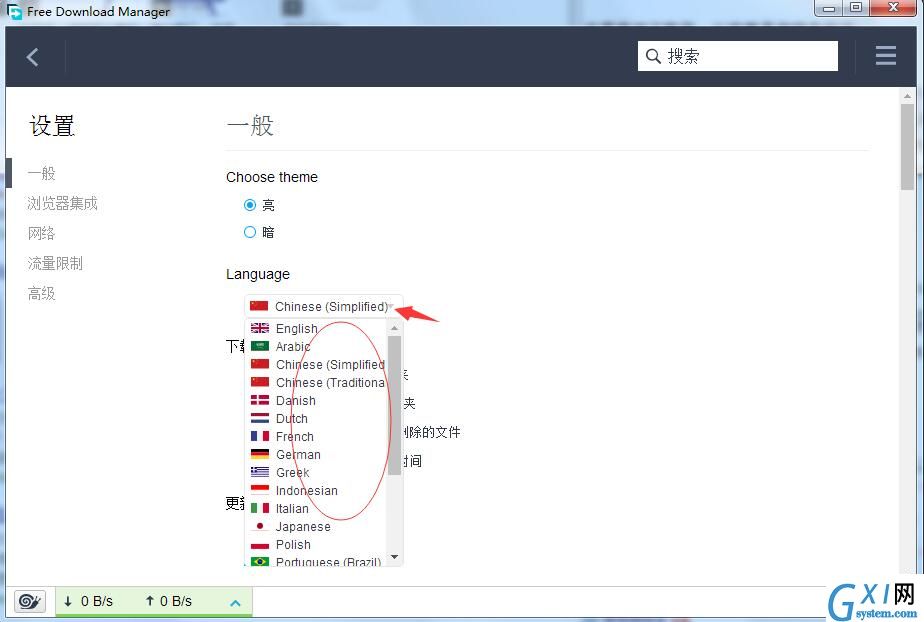924x622 pixels.
Task: Open the 高级 settings section
Action: (x=41, y=293)
